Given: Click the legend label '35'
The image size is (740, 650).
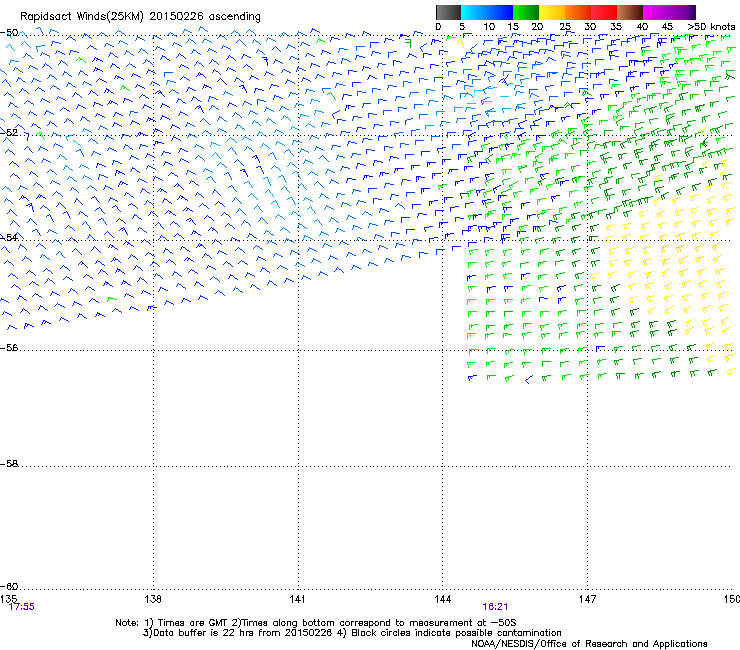Looking at the screenshot, I should 616,27.
